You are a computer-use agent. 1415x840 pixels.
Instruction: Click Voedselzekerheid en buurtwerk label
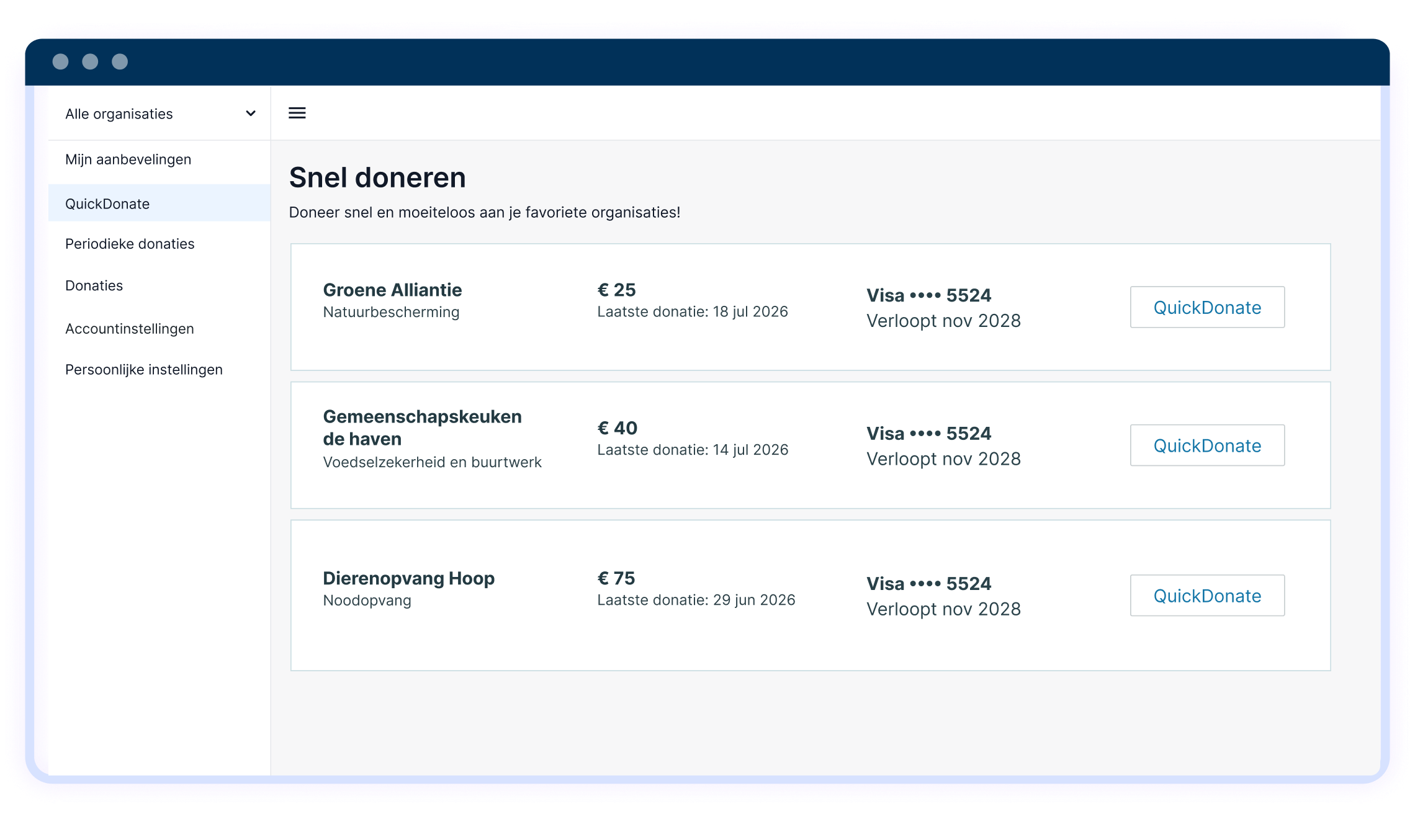(x=432, y=462)
